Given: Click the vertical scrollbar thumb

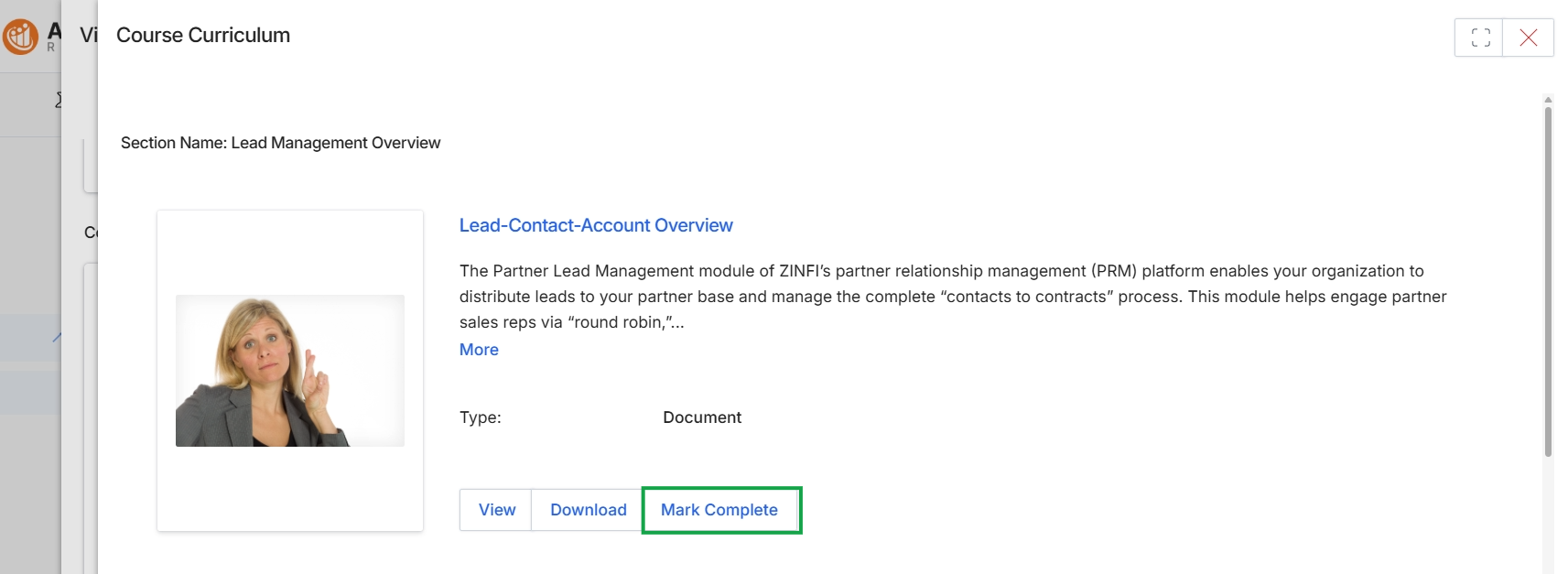Looking at the screenshot, I should (x=1548, y=282).
